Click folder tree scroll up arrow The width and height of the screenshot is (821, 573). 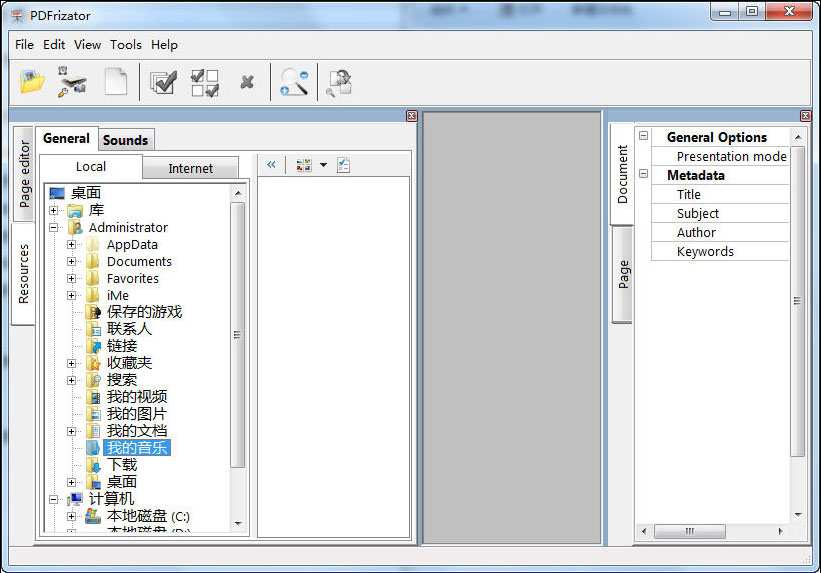click(x=238, y=193)
